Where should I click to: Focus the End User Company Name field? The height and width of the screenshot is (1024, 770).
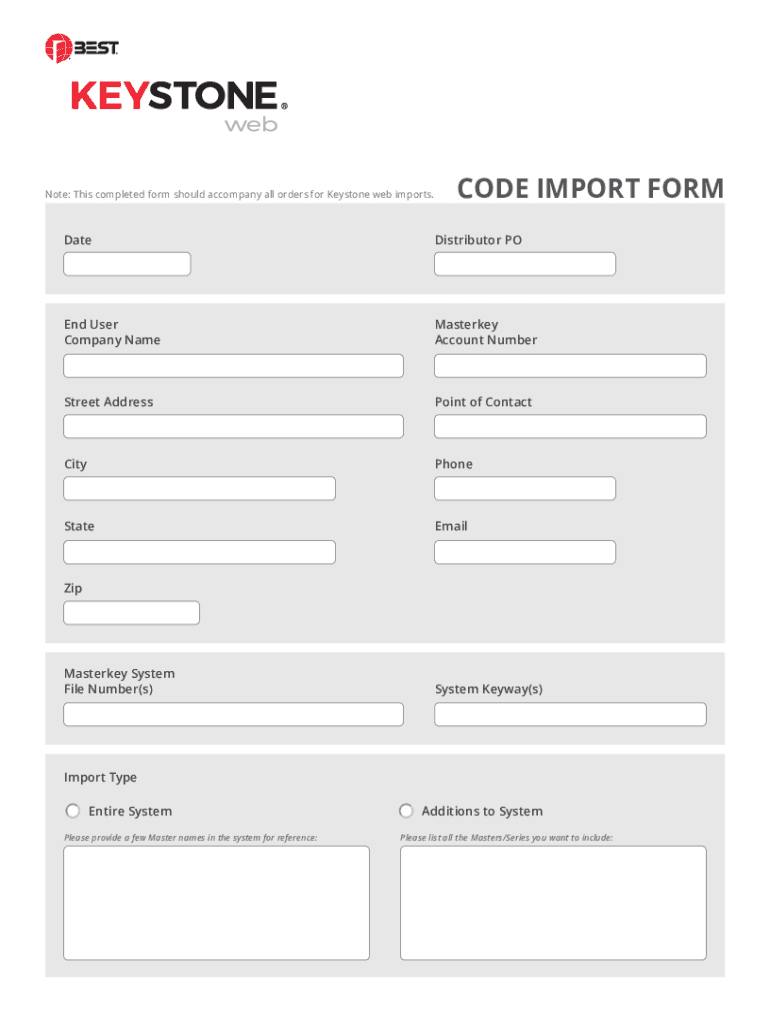tap(233, 366)
